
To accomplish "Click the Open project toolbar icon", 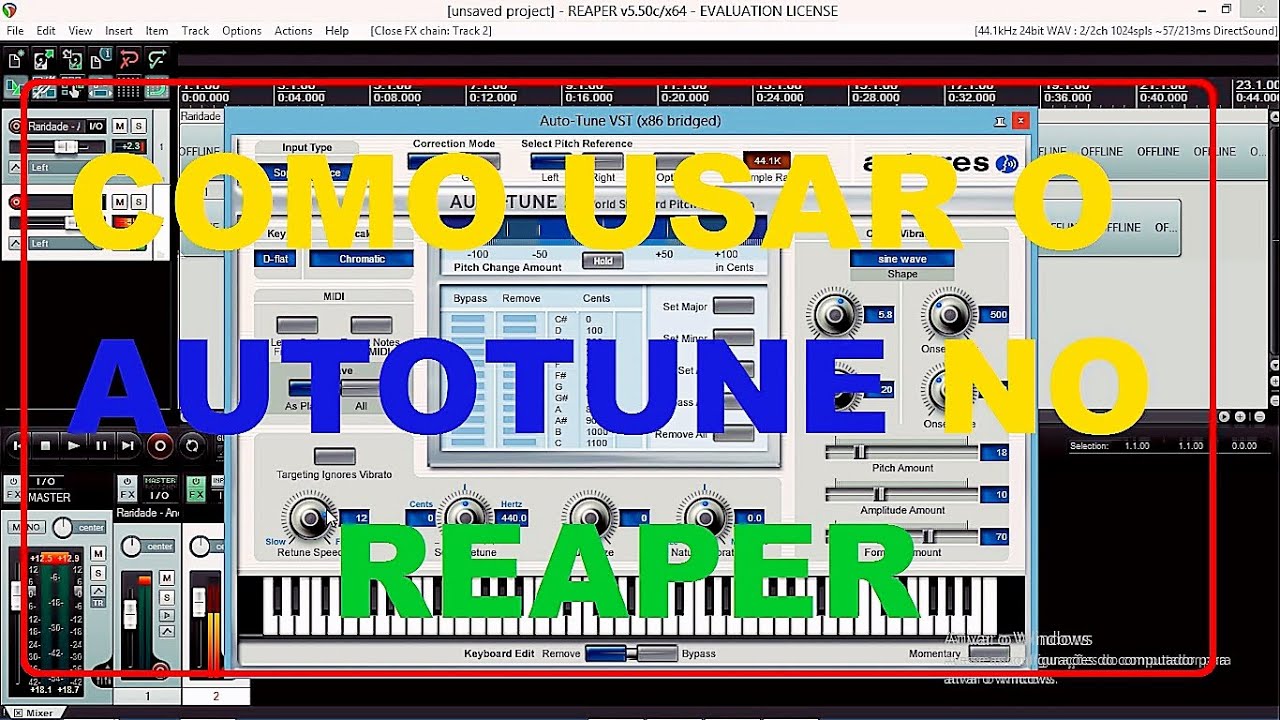I will 43,60.
